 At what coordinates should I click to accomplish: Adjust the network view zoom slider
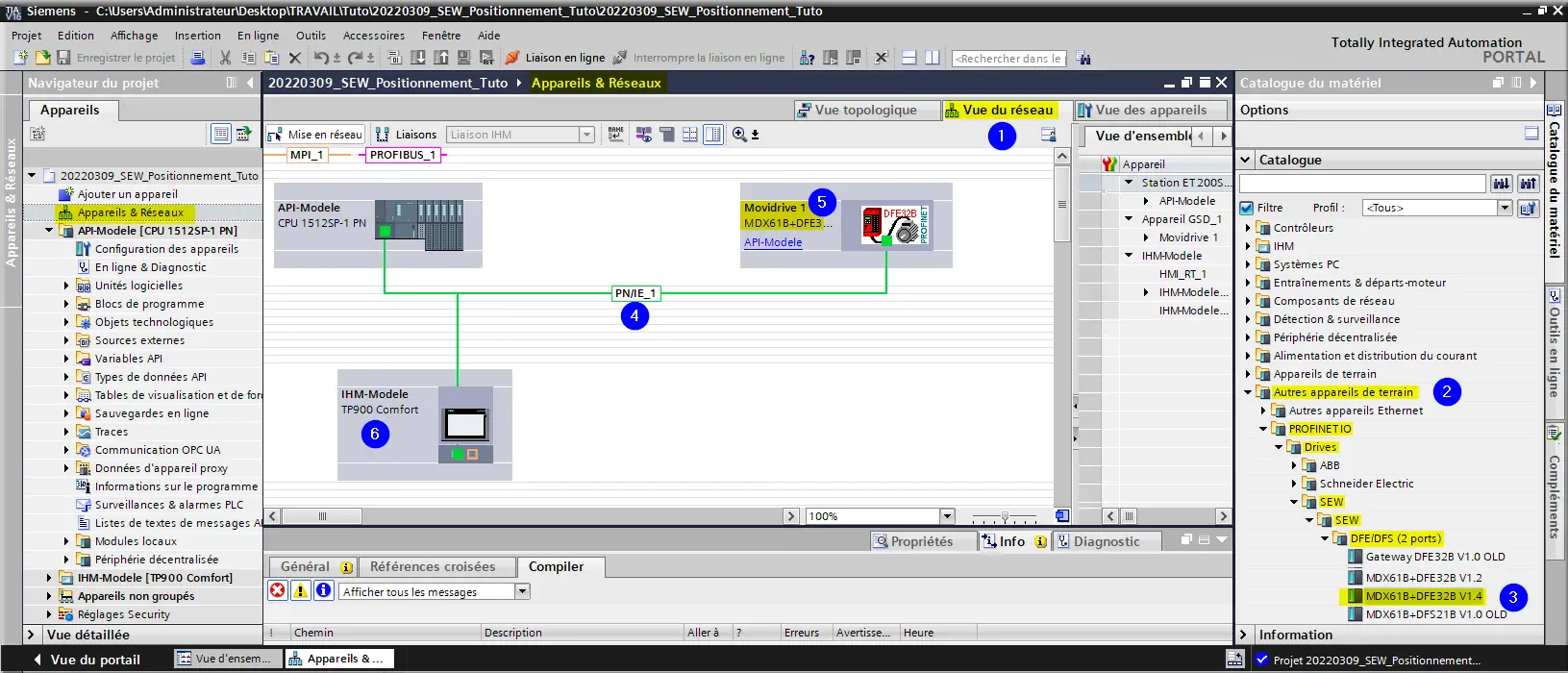pyautogui.click(x=1005, y=516)
